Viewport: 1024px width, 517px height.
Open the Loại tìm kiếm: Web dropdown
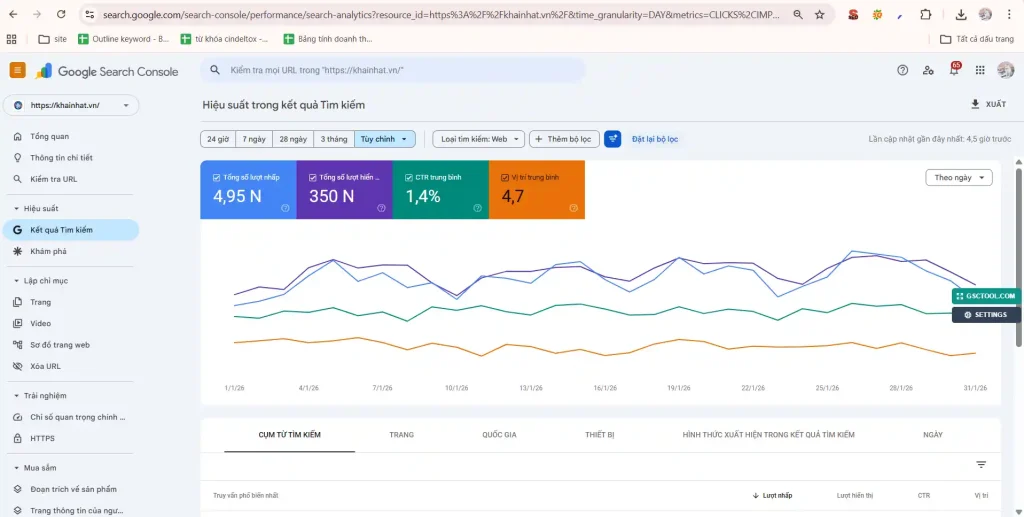click(x=479, y=139)
